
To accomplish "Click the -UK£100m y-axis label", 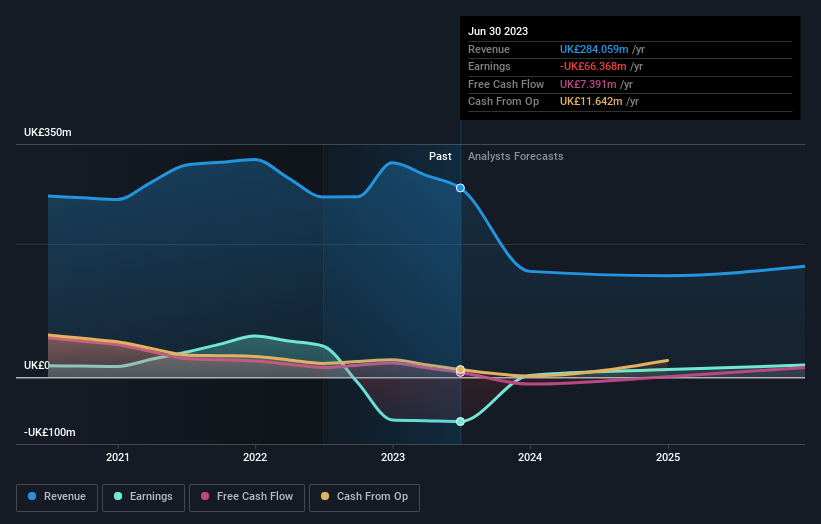I will [x=50, y=432].
